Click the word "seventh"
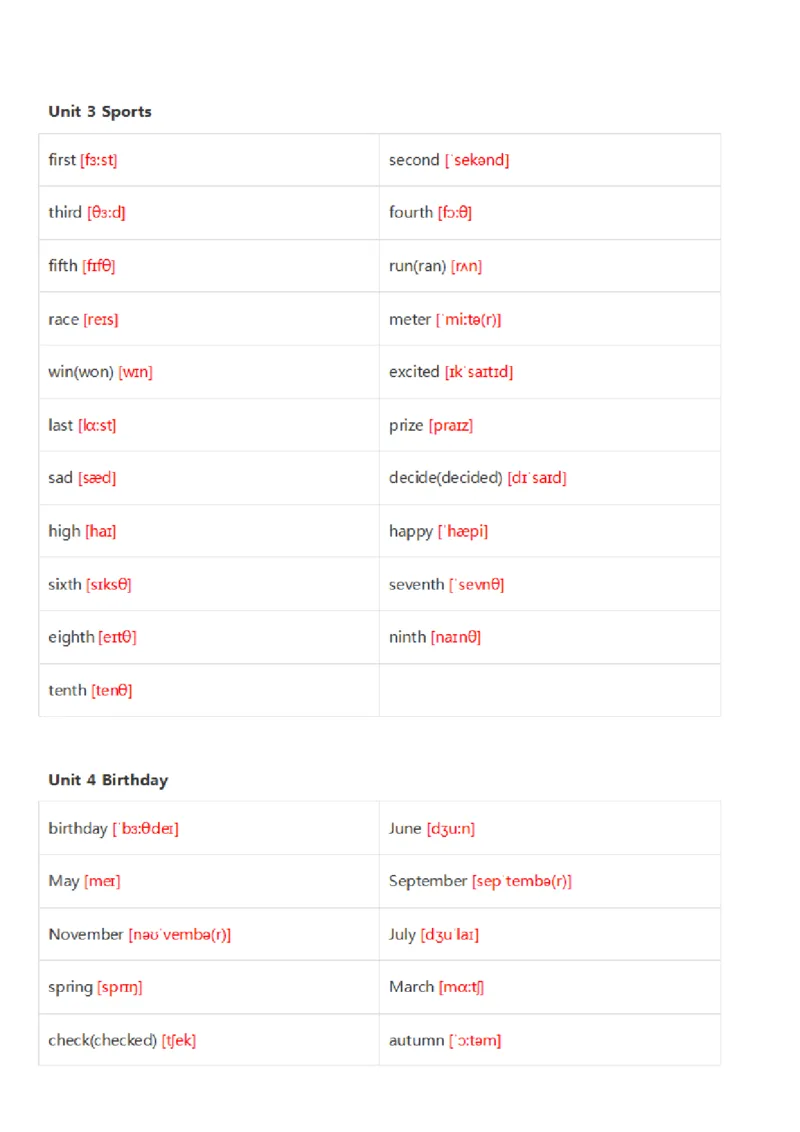This screenshot has height=1132, width=800. click(416, 584)
